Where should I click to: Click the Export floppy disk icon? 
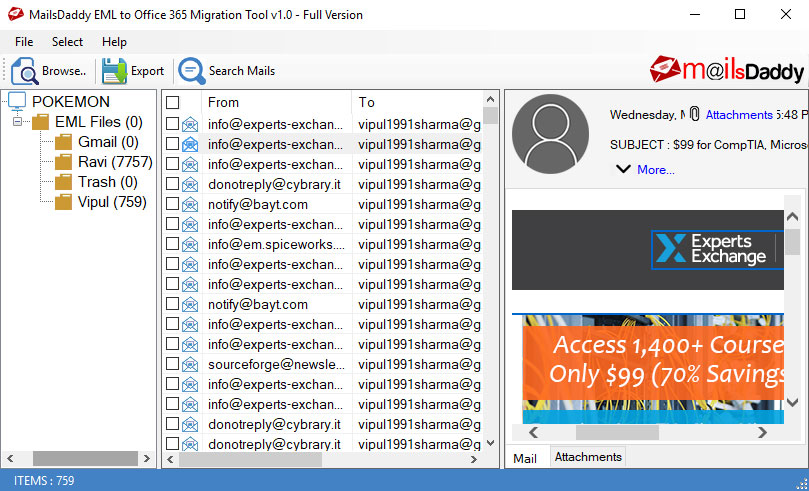click(x=114, y=71)
